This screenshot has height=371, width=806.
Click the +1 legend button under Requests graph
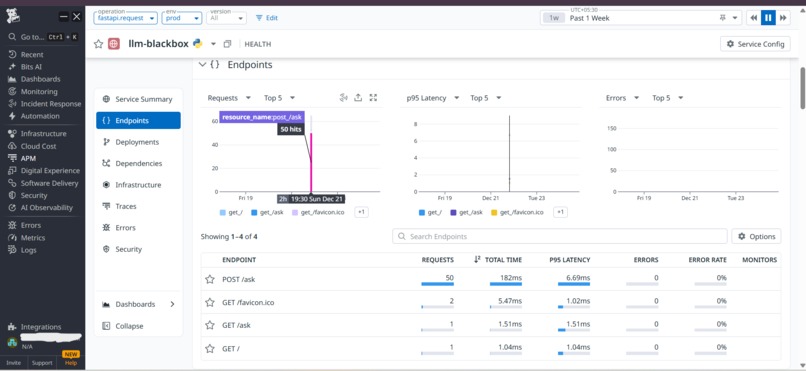click(361, 212)
